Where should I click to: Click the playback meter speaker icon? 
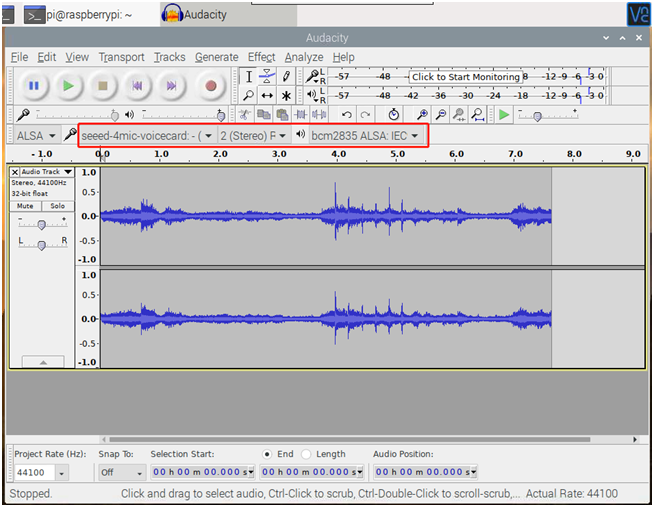point(312,95)
